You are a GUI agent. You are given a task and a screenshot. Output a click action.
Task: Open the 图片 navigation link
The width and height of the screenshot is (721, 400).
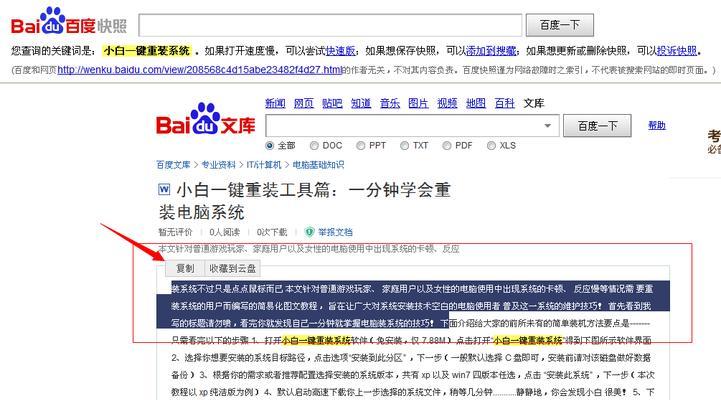click(x=418, y=103)
